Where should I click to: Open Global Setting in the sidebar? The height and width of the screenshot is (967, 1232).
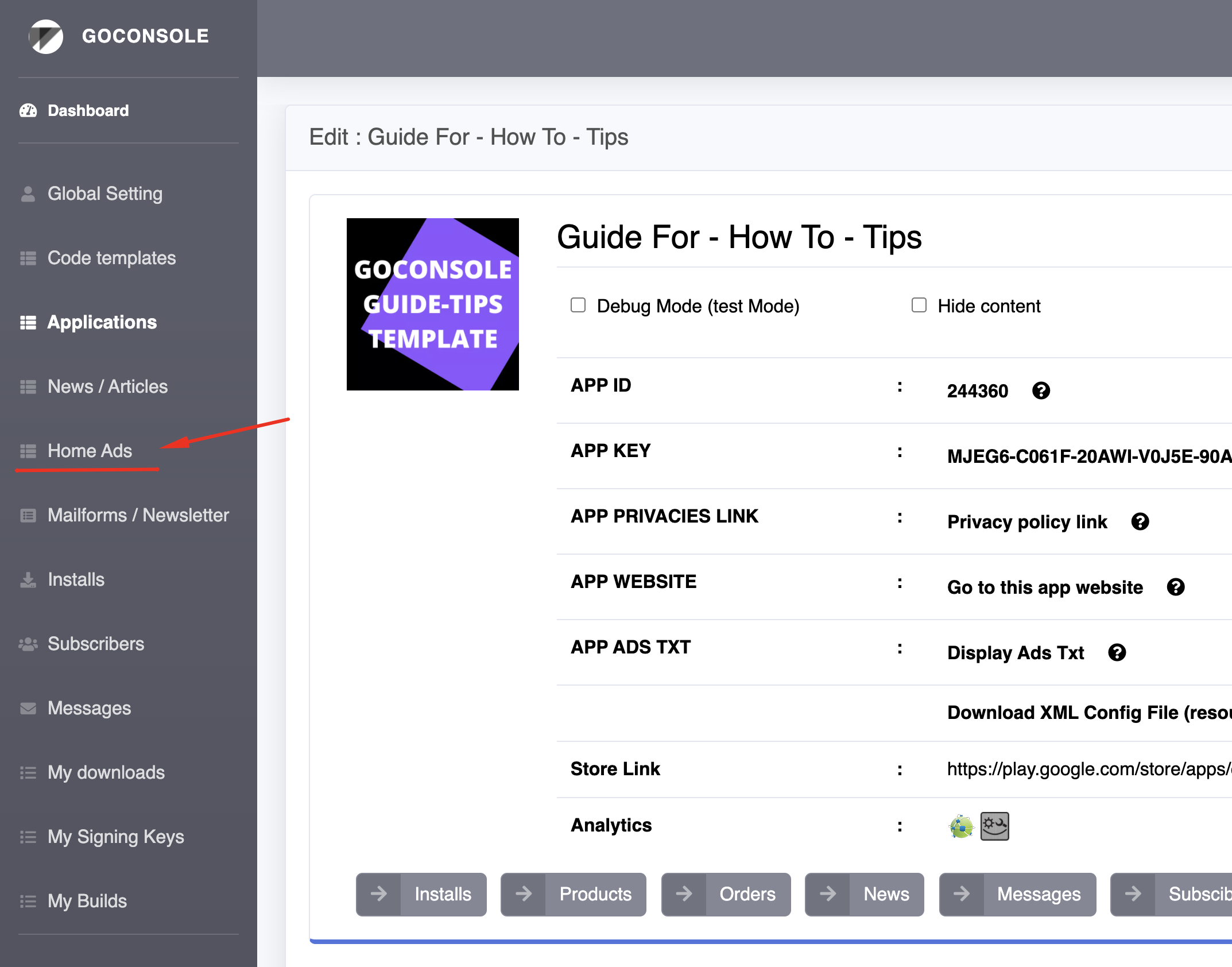[105, 194]
